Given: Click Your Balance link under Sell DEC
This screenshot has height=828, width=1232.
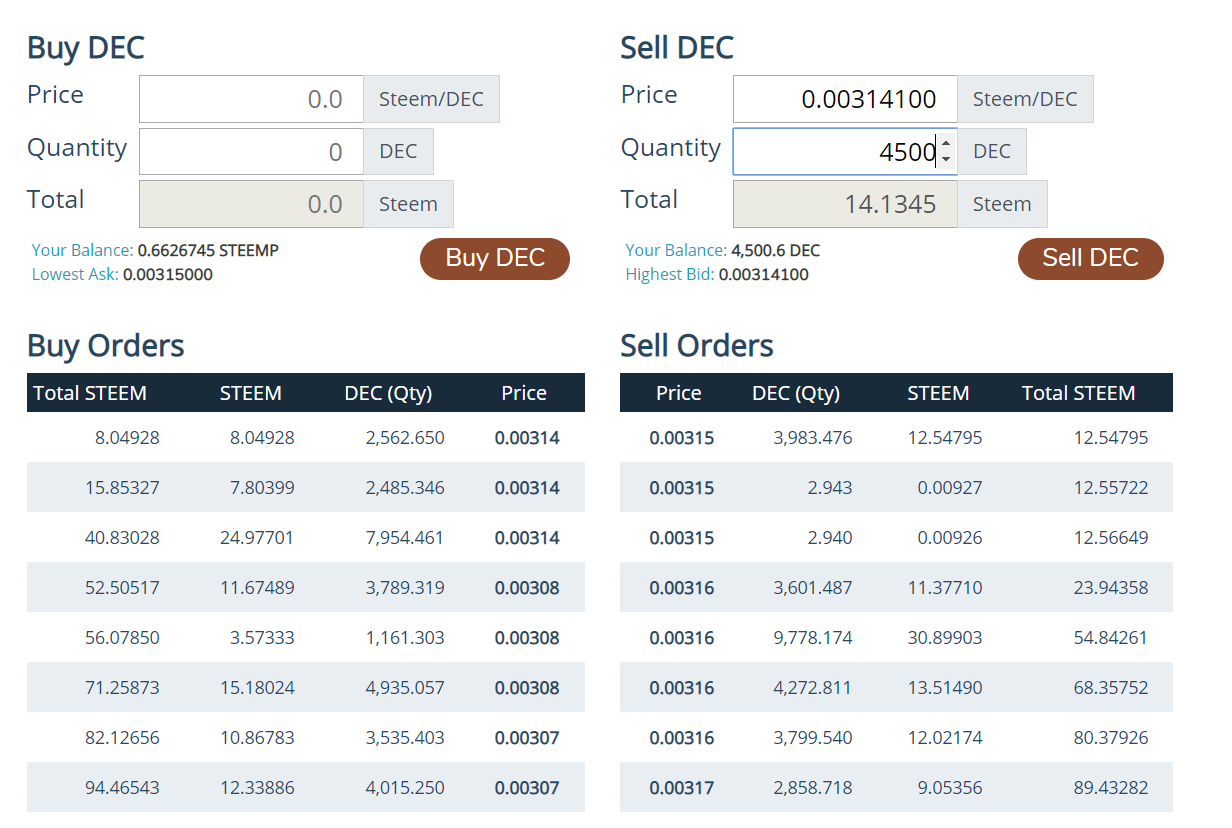Looking at the screenshot, I should click(x=676, y=250).
